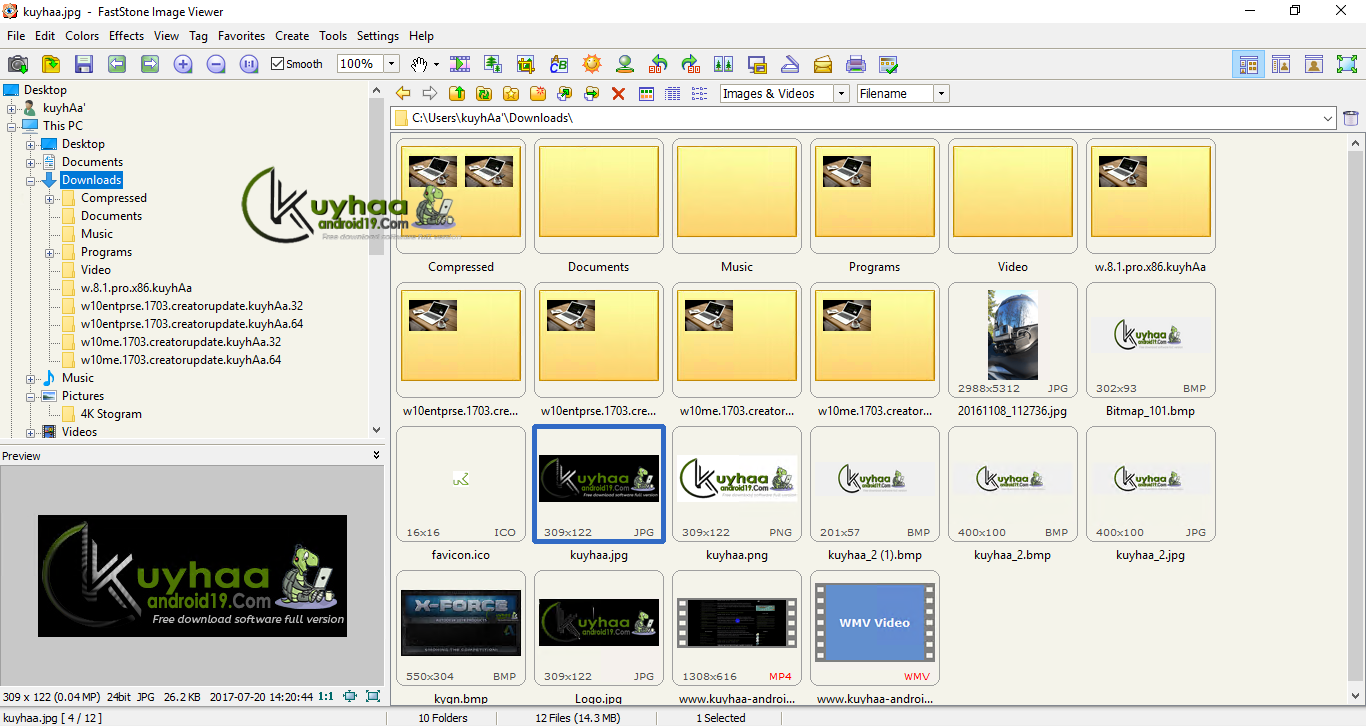Refresh the current folder view

click(x=484, y=93)
